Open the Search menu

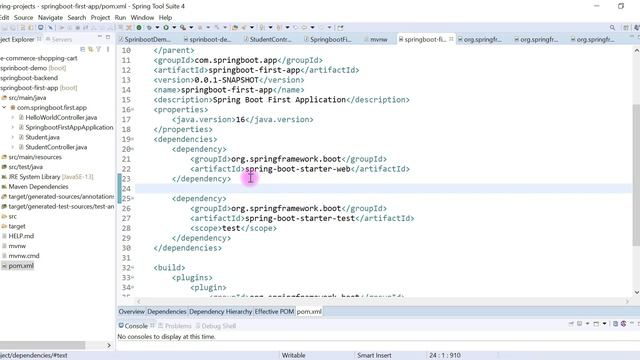click(77, 18)
